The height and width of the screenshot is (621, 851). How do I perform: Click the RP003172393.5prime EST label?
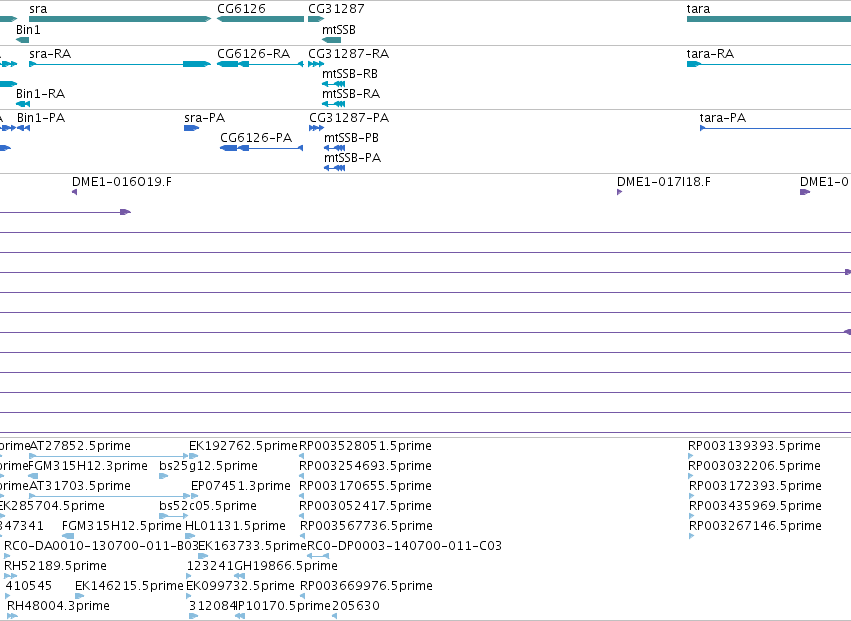click(x=755, y=486)
